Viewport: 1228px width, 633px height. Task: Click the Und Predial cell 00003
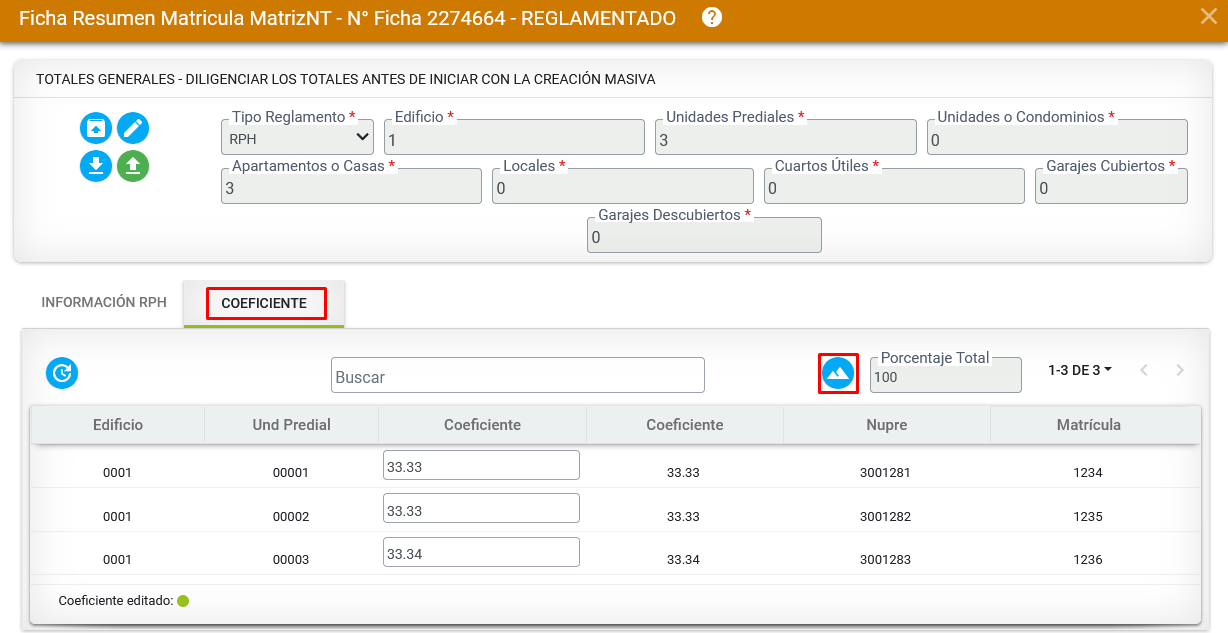pyautogui.click(x=291, y=560)
